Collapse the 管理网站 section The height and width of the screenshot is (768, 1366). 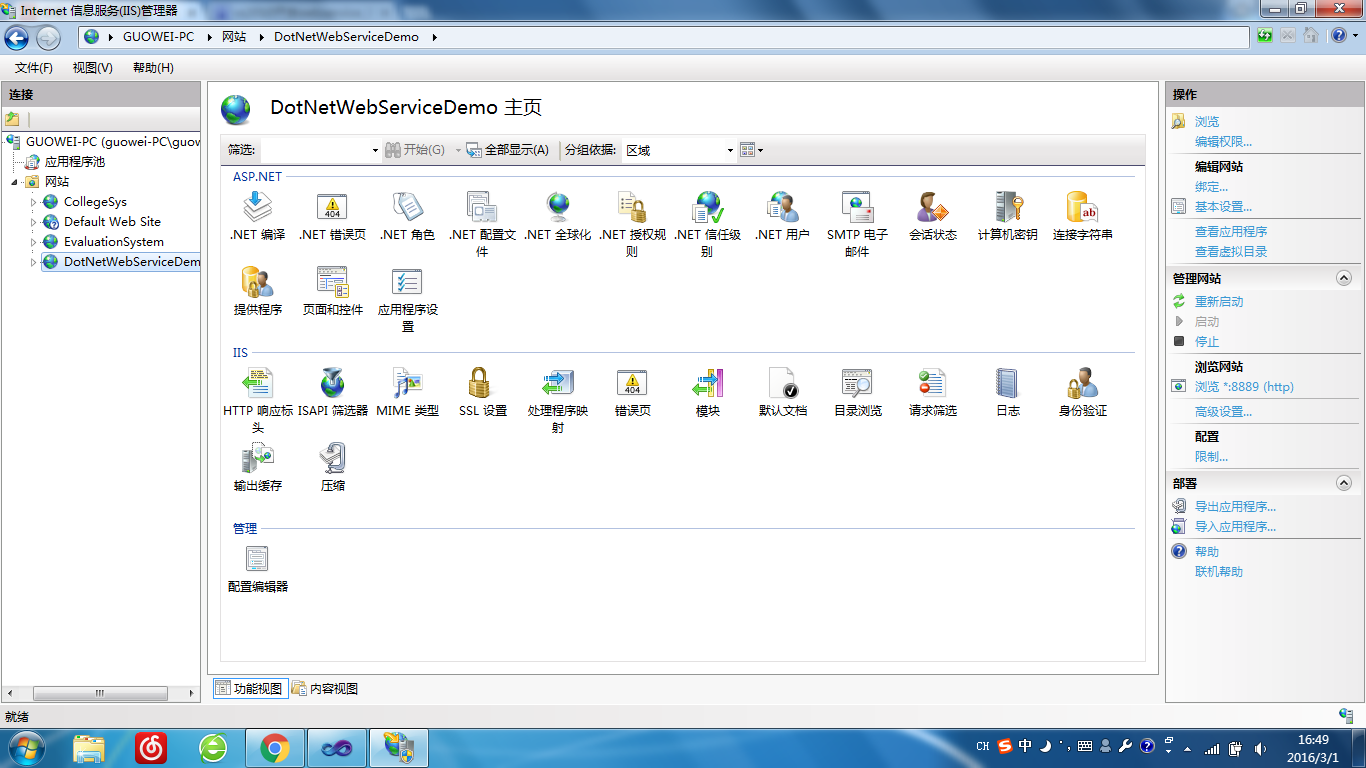point(1344,279)
